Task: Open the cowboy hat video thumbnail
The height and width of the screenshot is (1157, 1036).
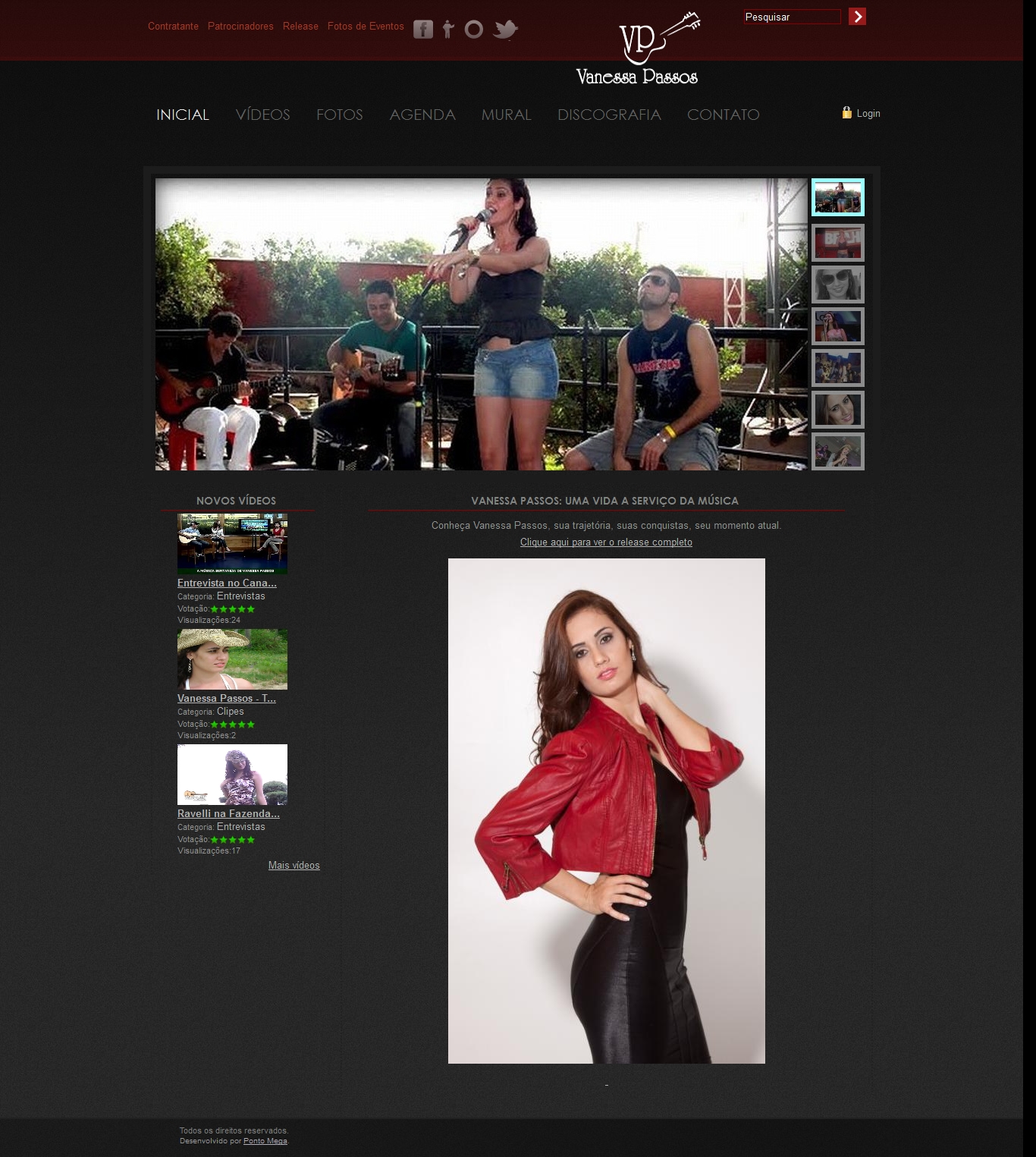Action: pyautogui.click(x=232, y=659)
